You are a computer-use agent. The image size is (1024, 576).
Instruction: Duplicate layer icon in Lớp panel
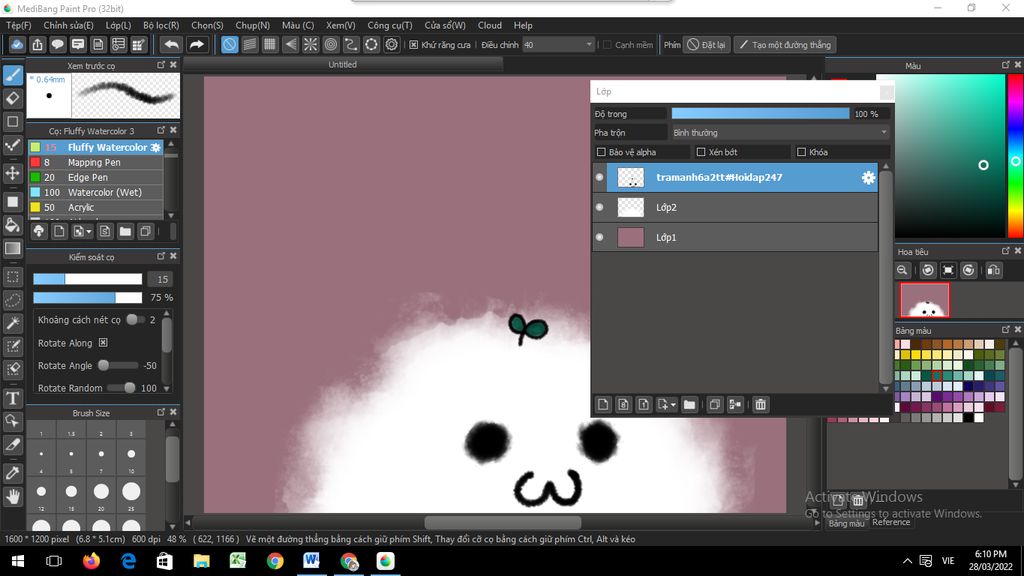pos(714,405)
